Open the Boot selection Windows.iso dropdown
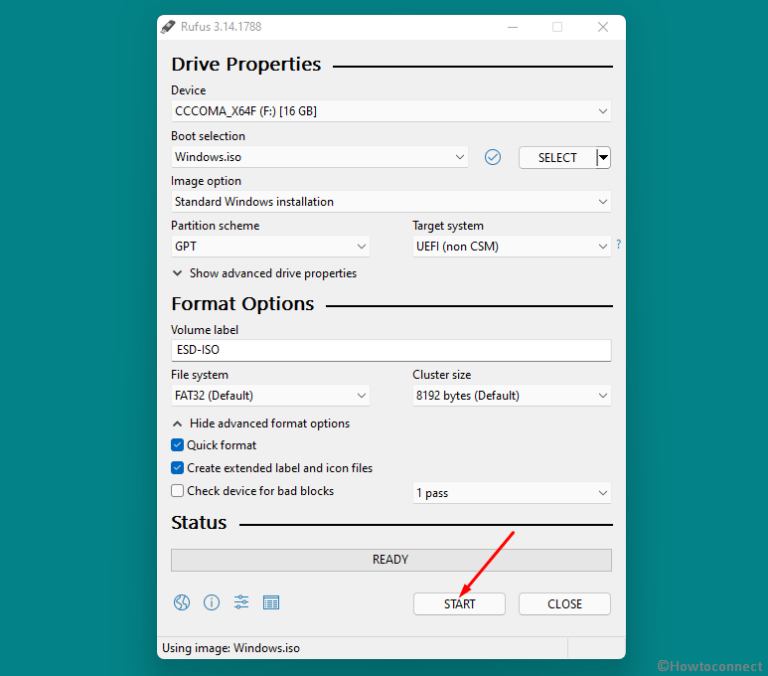 tap(319, 157)
